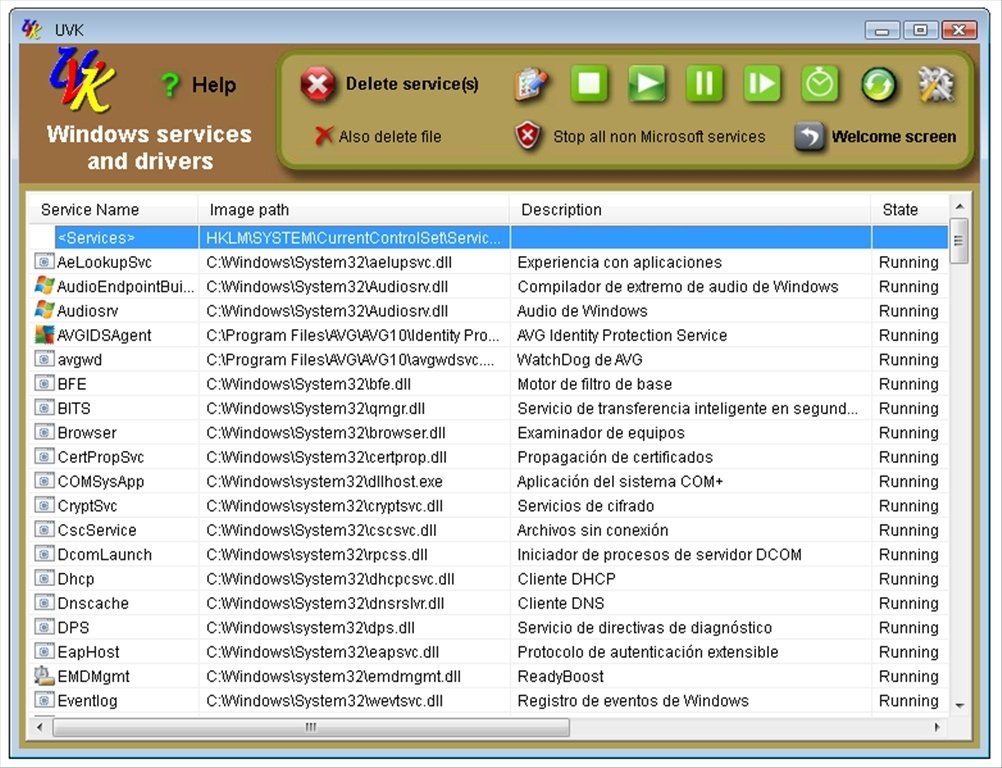Click description Cliente DHCP
The height and width of the screenshot is (768, 1002).
tap(566, 578)
